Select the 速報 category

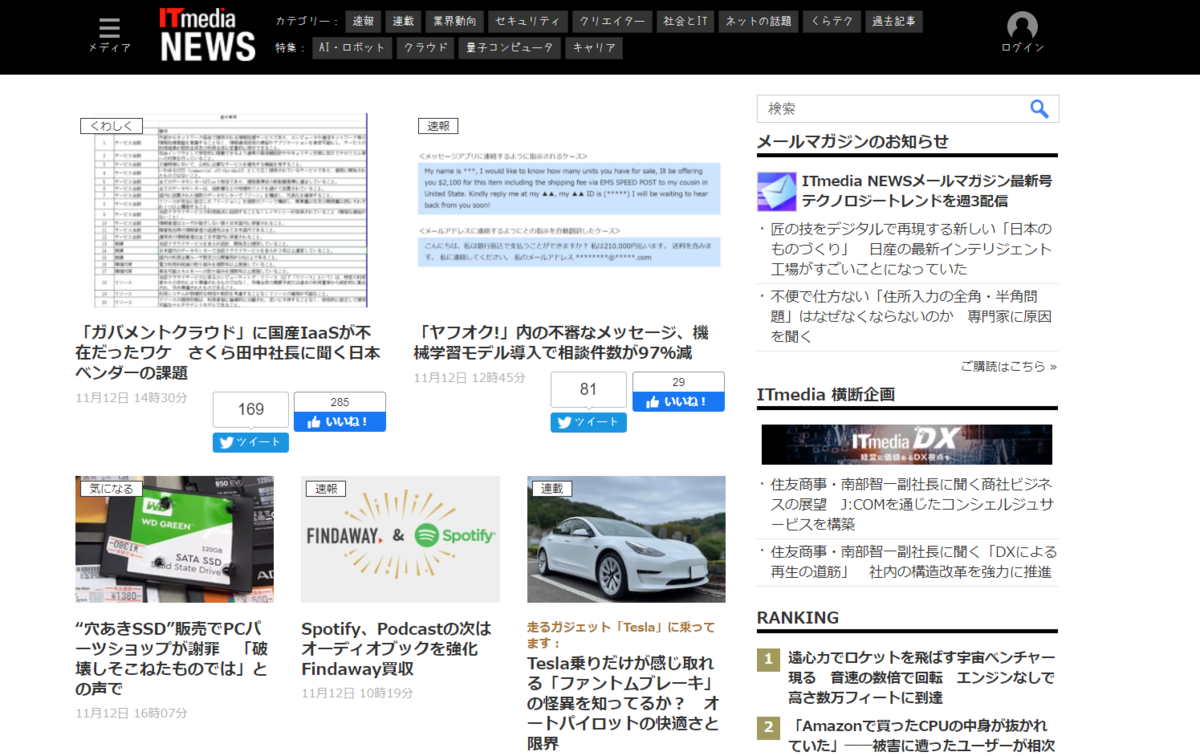363,22
